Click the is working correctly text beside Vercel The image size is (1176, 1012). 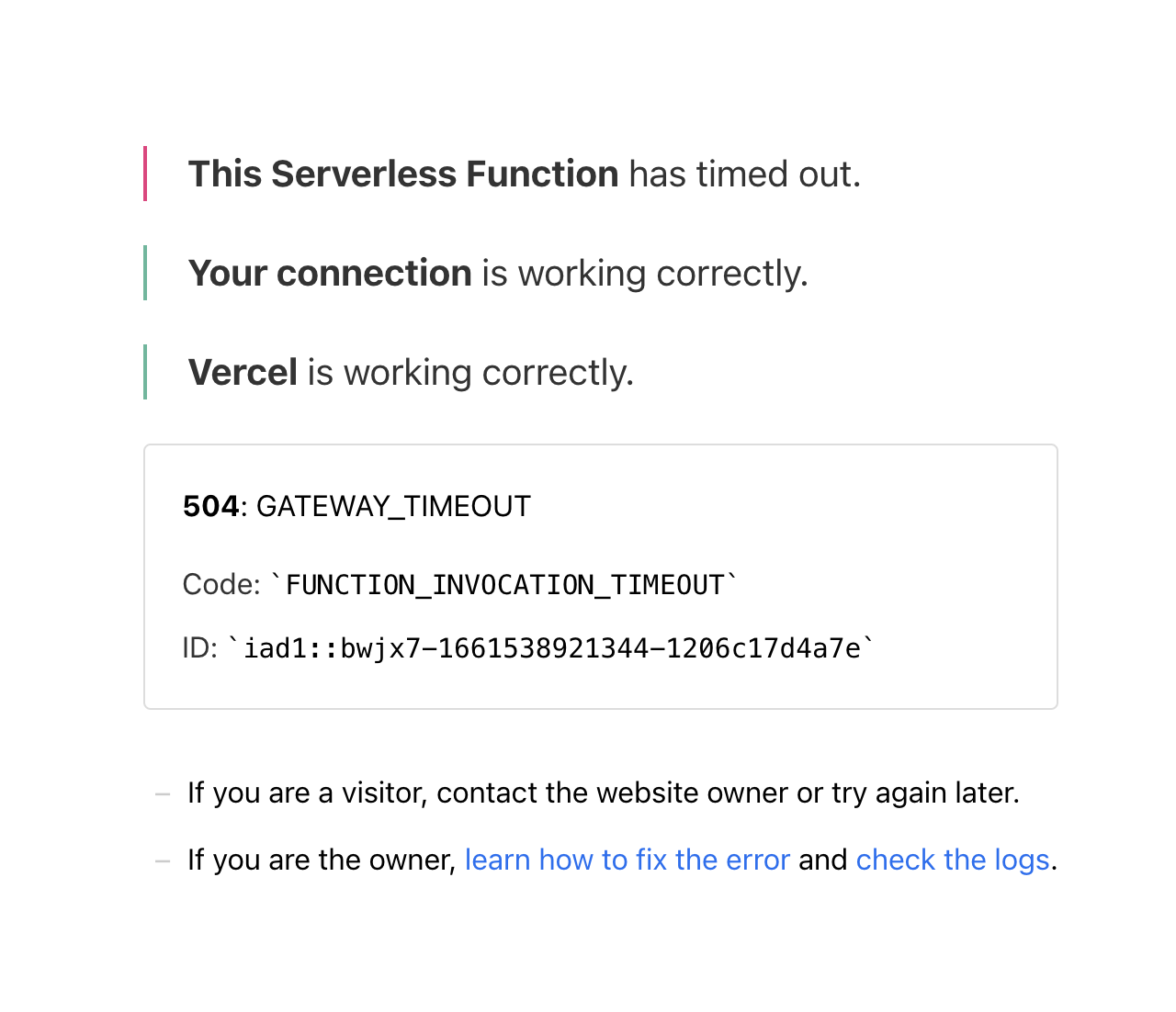point(469,372)
